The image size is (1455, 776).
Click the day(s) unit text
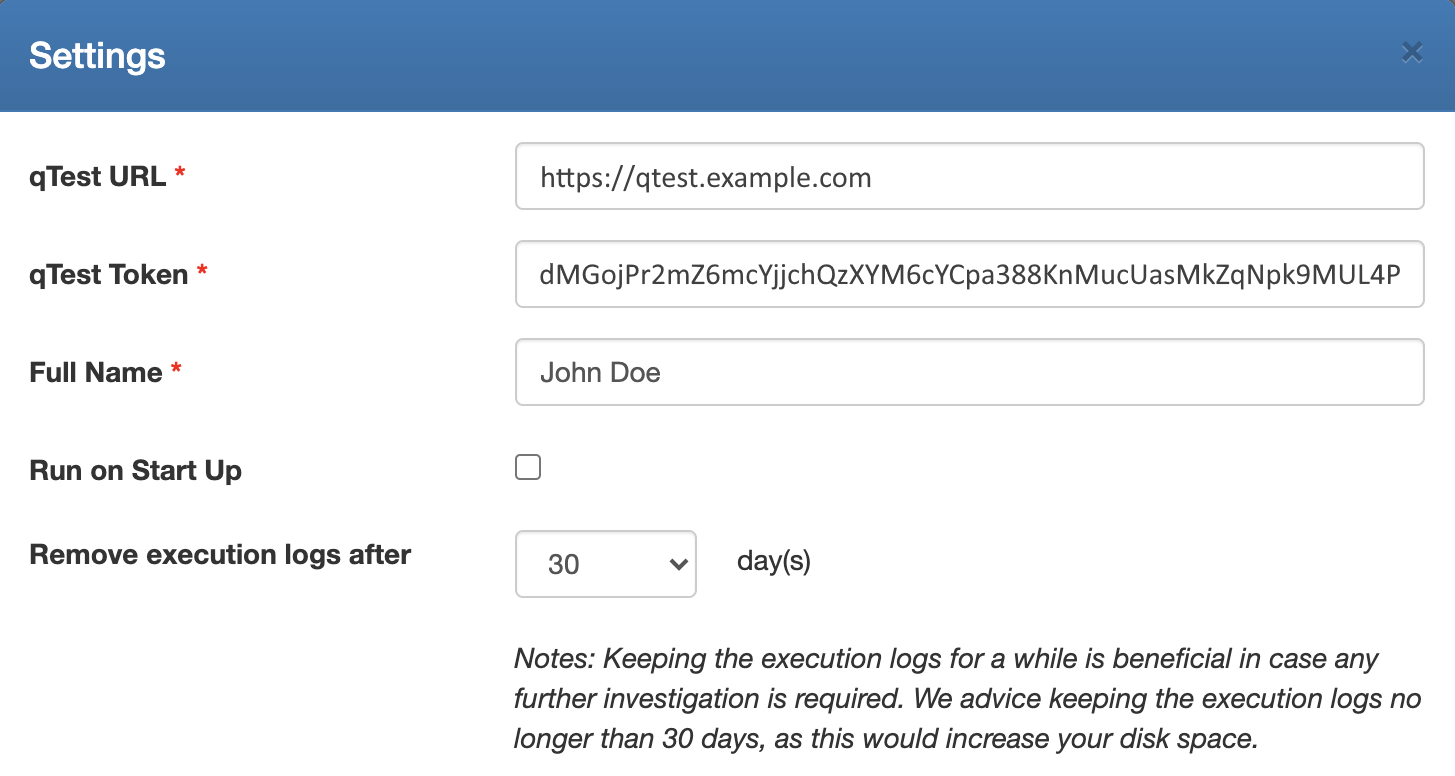773,562
